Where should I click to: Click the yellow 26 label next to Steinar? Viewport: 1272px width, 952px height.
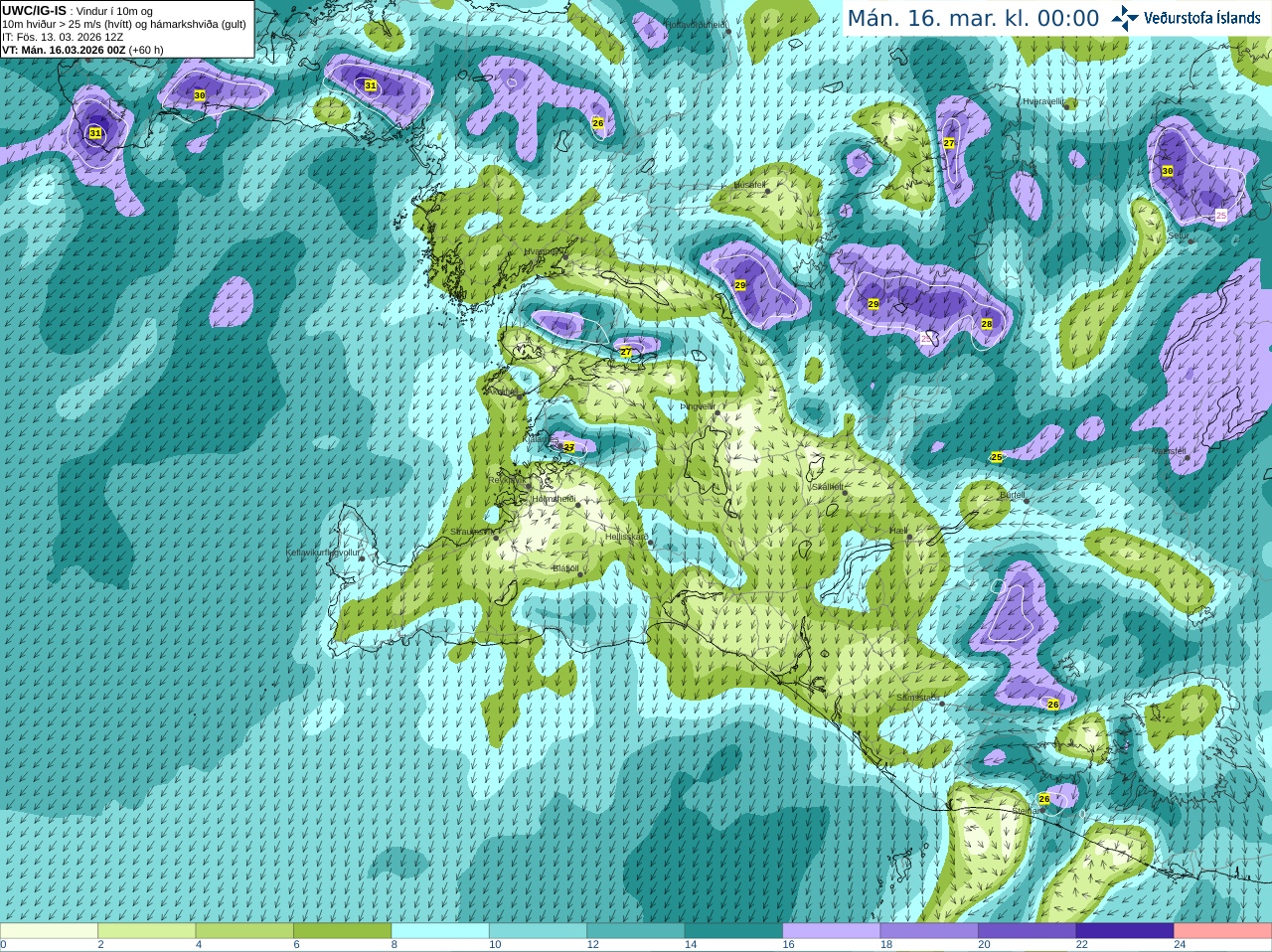click(x=1044, y=799)
